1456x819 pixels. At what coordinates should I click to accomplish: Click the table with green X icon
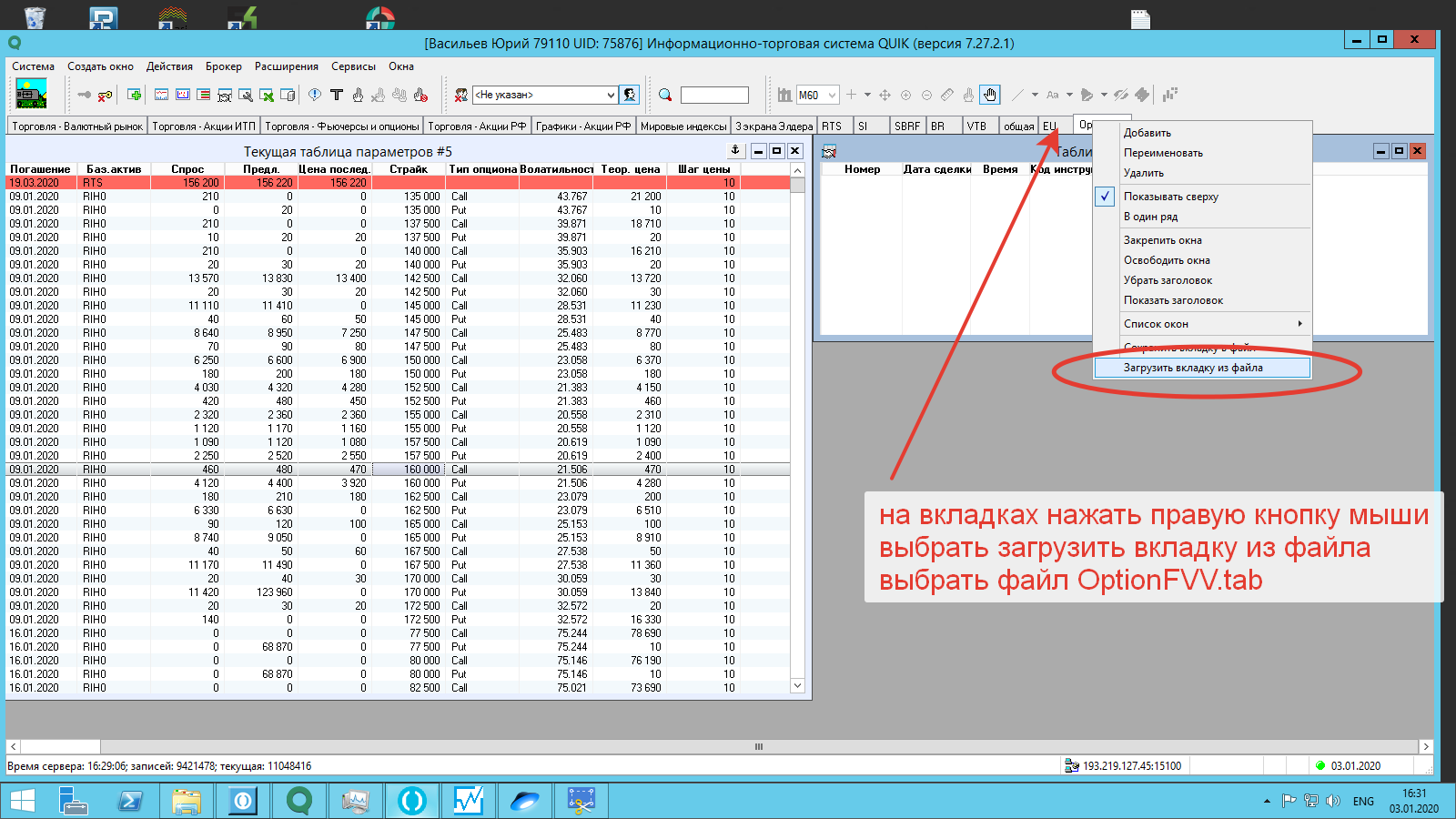click(x=267, y=95)
